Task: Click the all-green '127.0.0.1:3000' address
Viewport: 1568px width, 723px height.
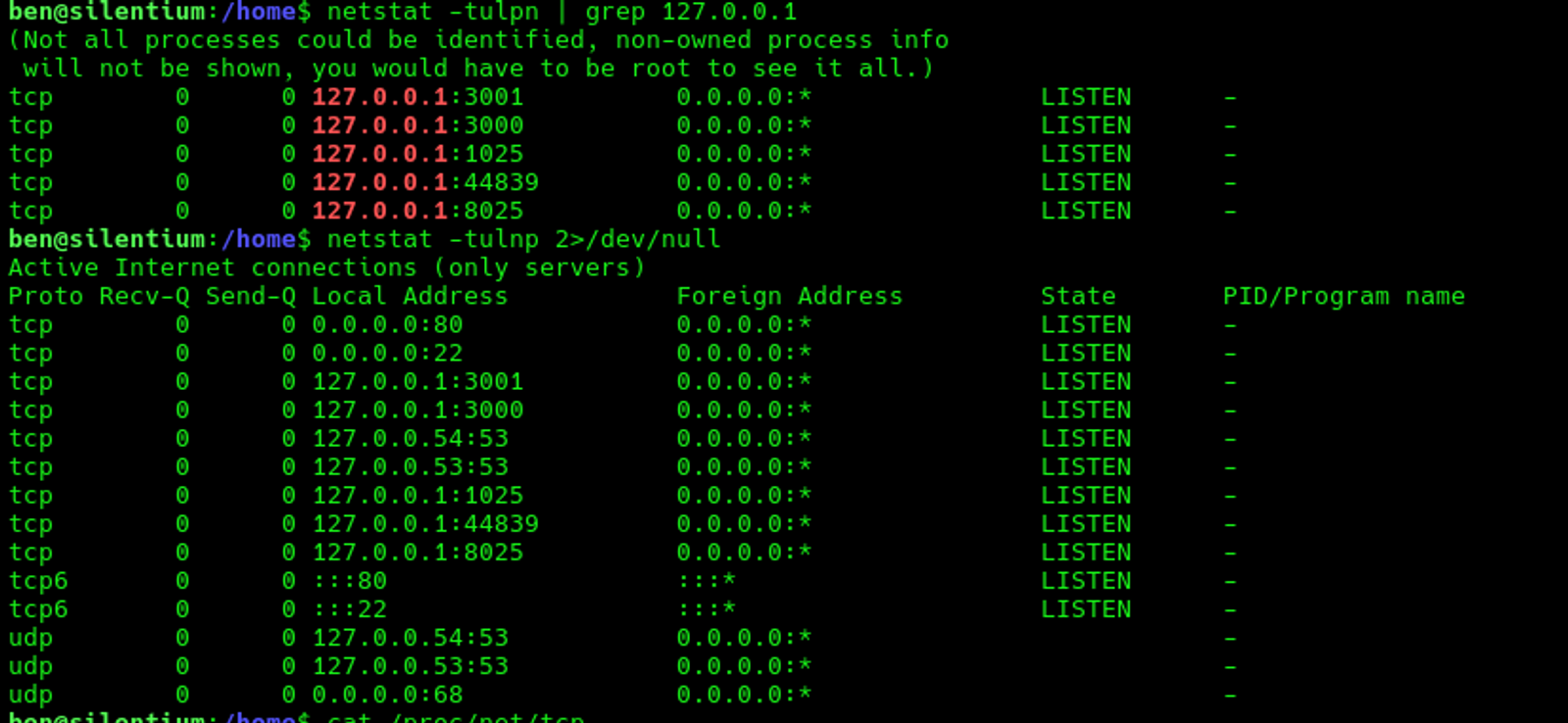Action: tap(417, 410)
